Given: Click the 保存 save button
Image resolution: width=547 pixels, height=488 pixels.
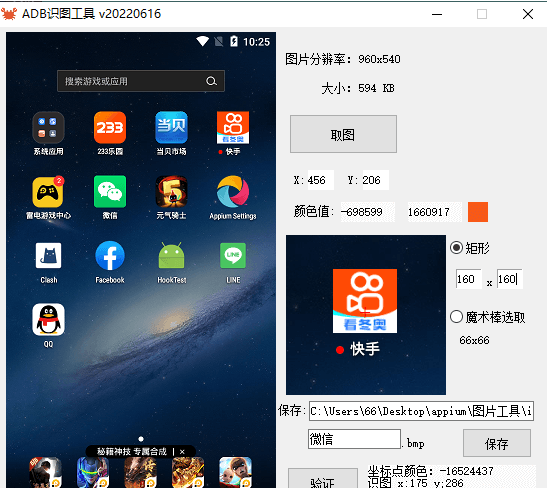Looking at the screenshot, I should (x=497, y=443).
